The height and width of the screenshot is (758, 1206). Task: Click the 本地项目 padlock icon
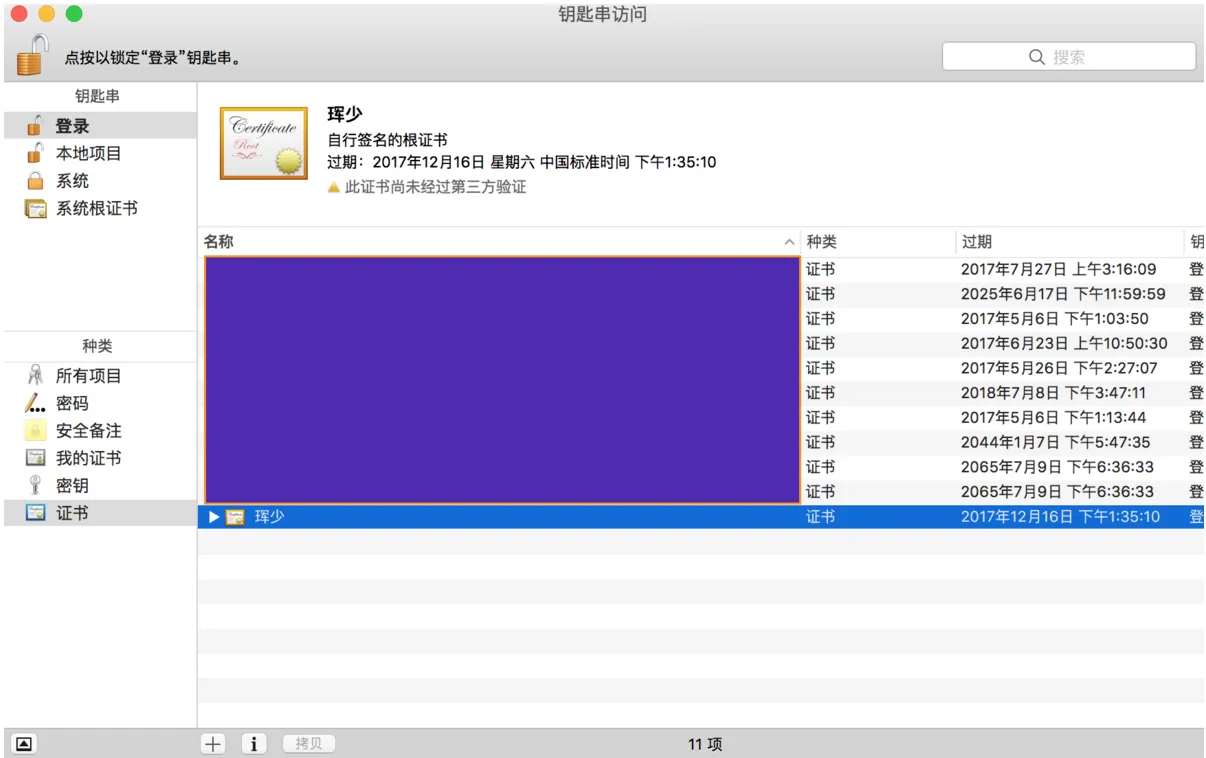[35, 153]
